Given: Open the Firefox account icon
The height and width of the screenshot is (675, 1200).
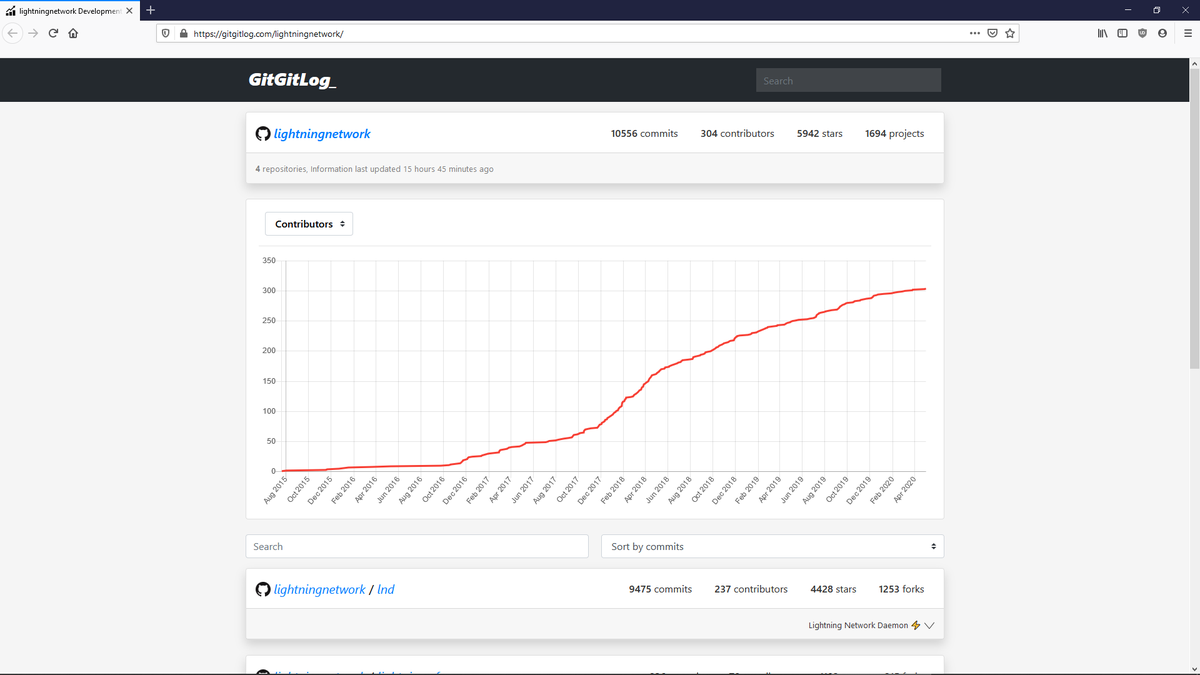Looking at the screenshot, I should tap(1162, 33).
